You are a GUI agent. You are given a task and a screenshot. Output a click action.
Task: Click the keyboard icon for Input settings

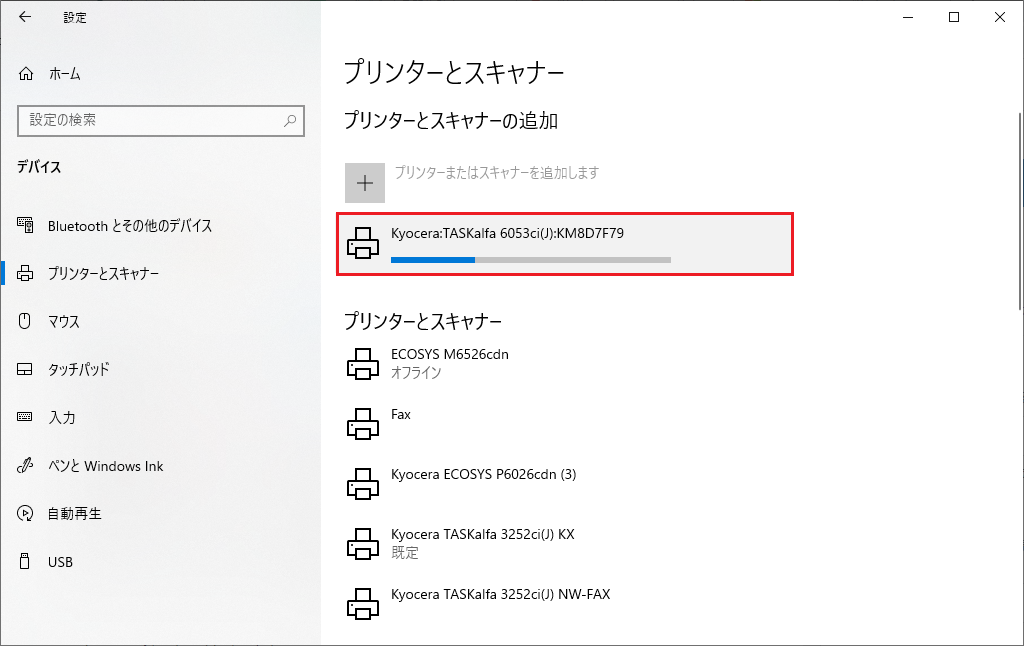point(26,418)
